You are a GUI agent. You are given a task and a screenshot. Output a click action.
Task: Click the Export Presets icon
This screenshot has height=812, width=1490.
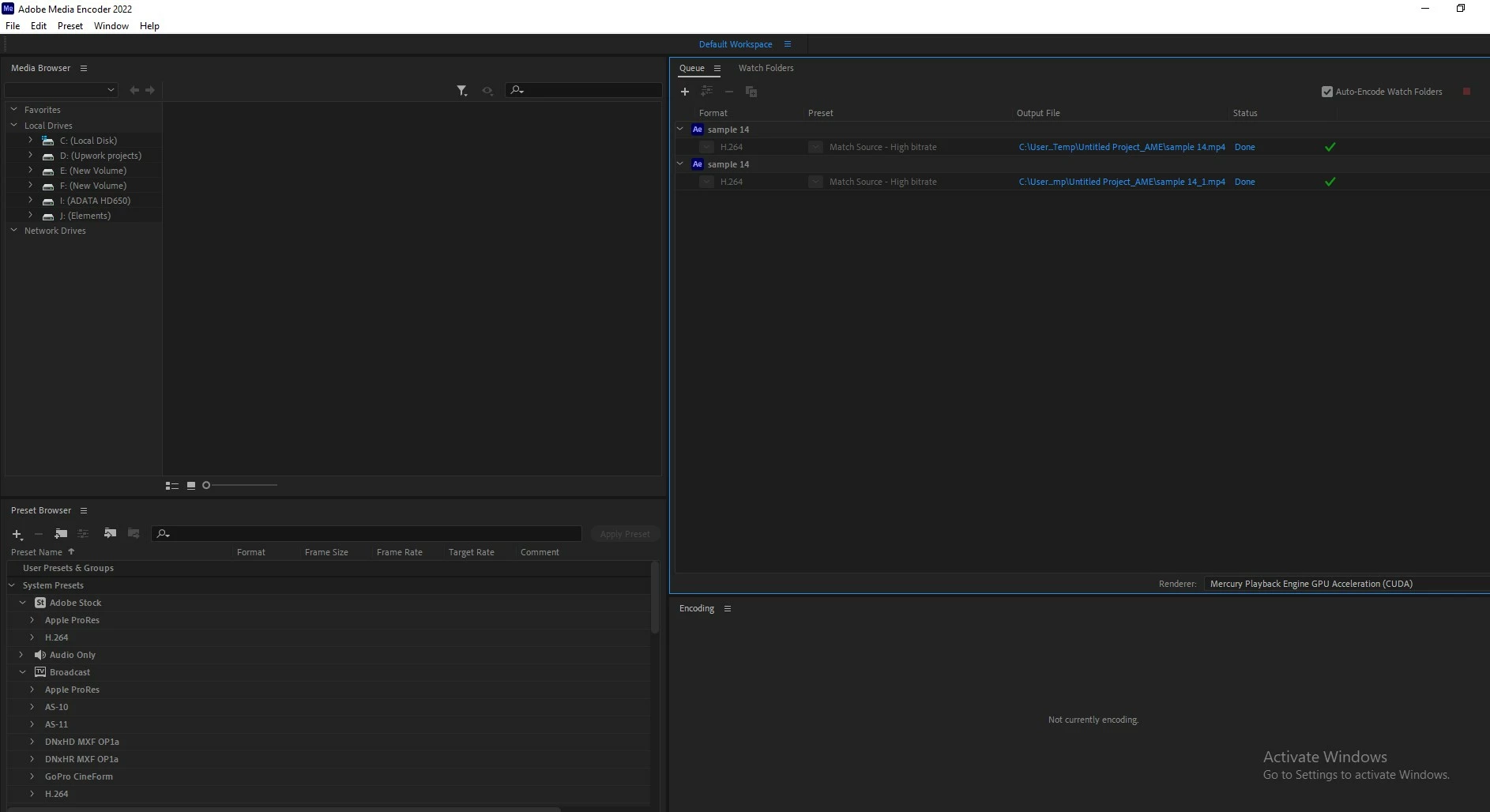click(134, 534)
